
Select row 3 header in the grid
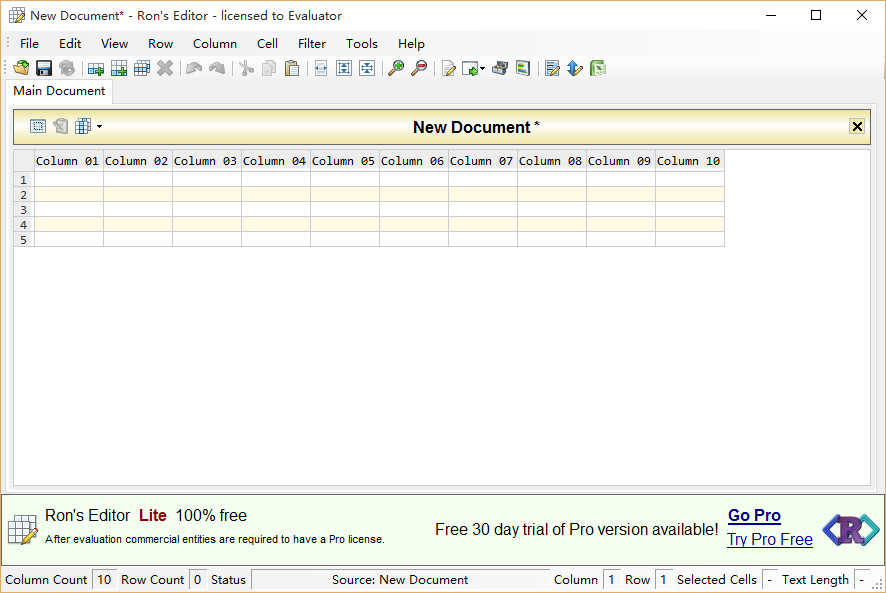click(x=23, y=210)
